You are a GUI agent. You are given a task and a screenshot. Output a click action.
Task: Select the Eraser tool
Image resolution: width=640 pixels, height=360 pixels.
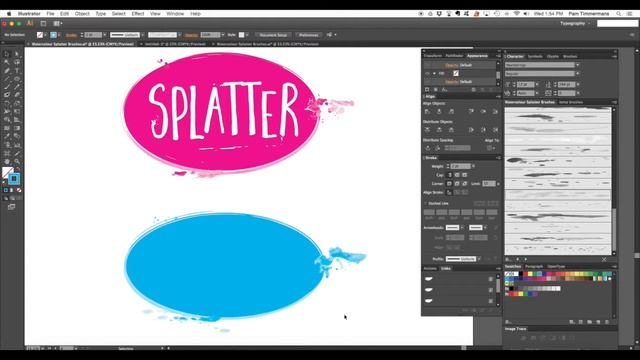coord(17,95)
